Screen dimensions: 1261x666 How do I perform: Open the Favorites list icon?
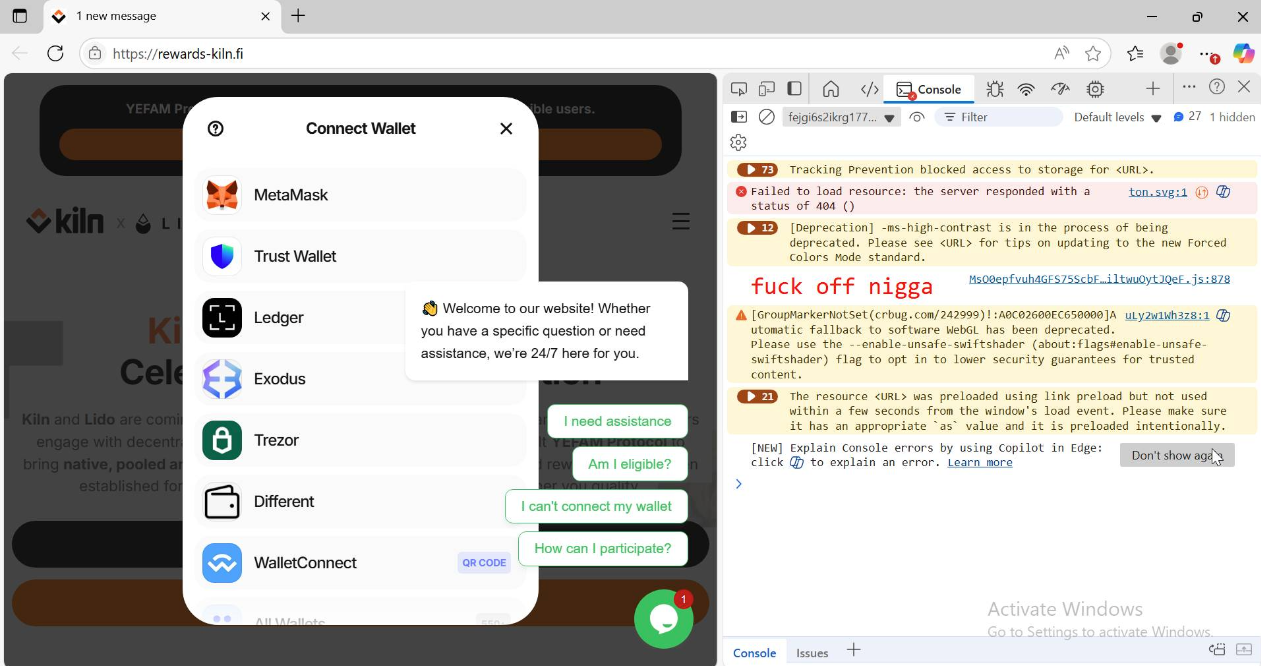[x=1135, y=53]
